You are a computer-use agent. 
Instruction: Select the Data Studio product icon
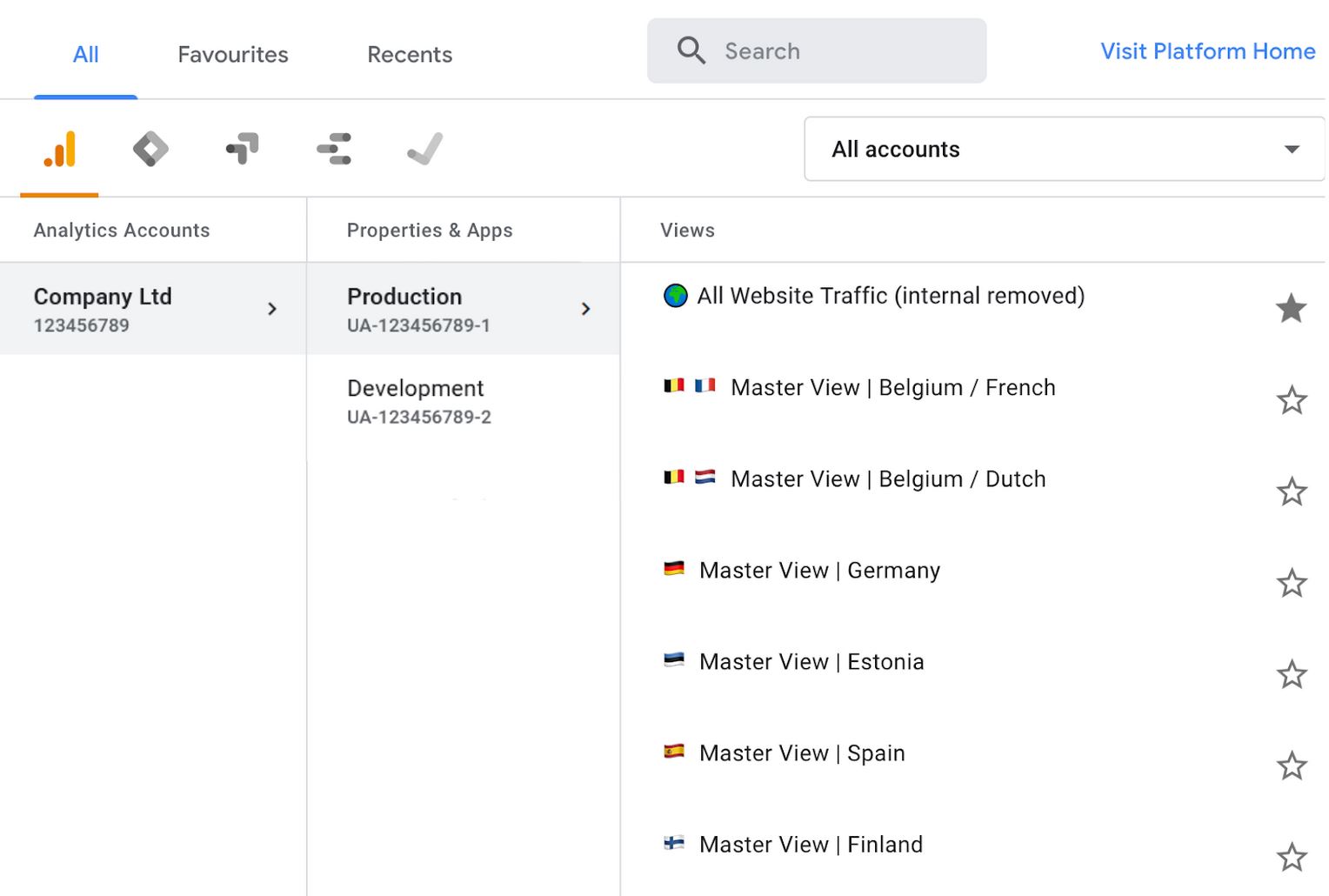point(334,149)
